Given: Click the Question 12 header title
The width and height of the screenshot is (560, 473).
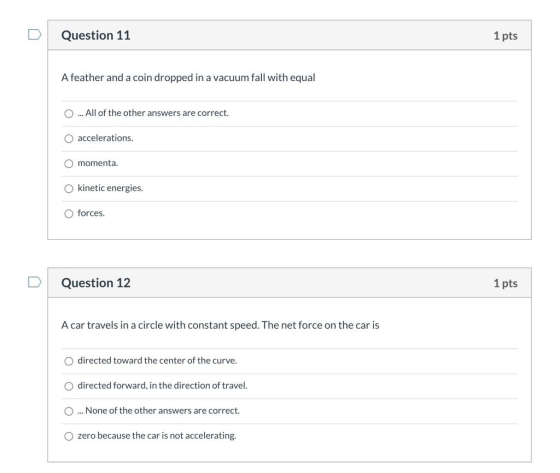Looking at the screenshot, I should tap(96, 283).
